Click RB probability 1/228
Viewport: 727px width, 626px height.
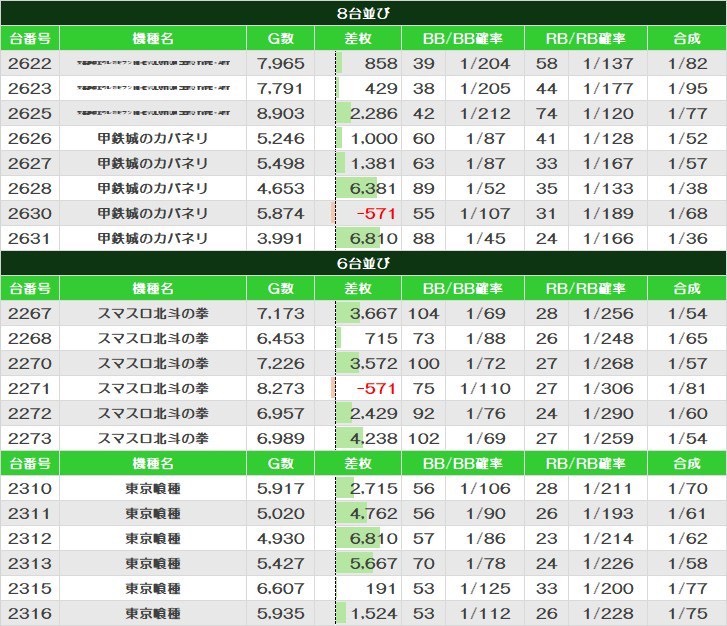point(608,614)
